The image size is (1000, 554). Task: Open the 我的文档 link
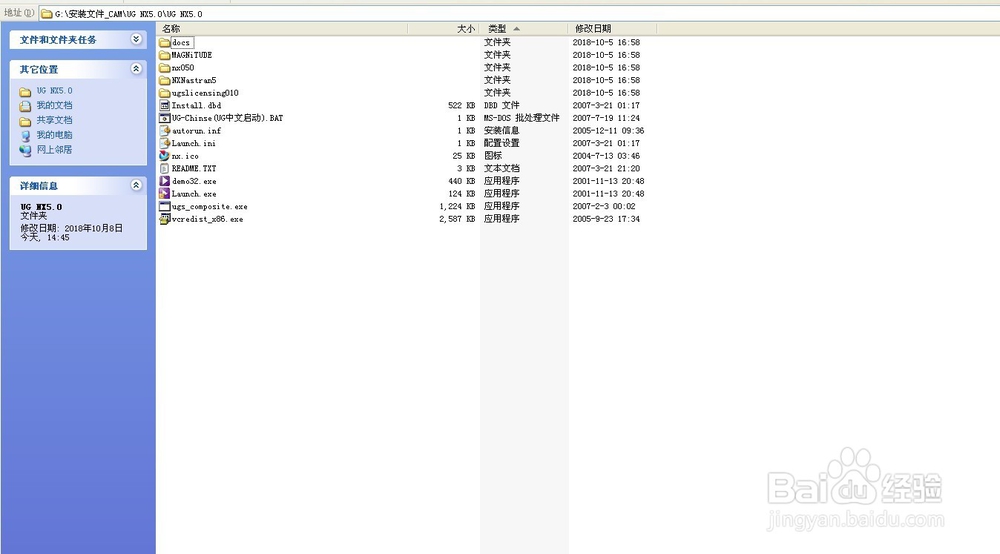click(54, 105)
